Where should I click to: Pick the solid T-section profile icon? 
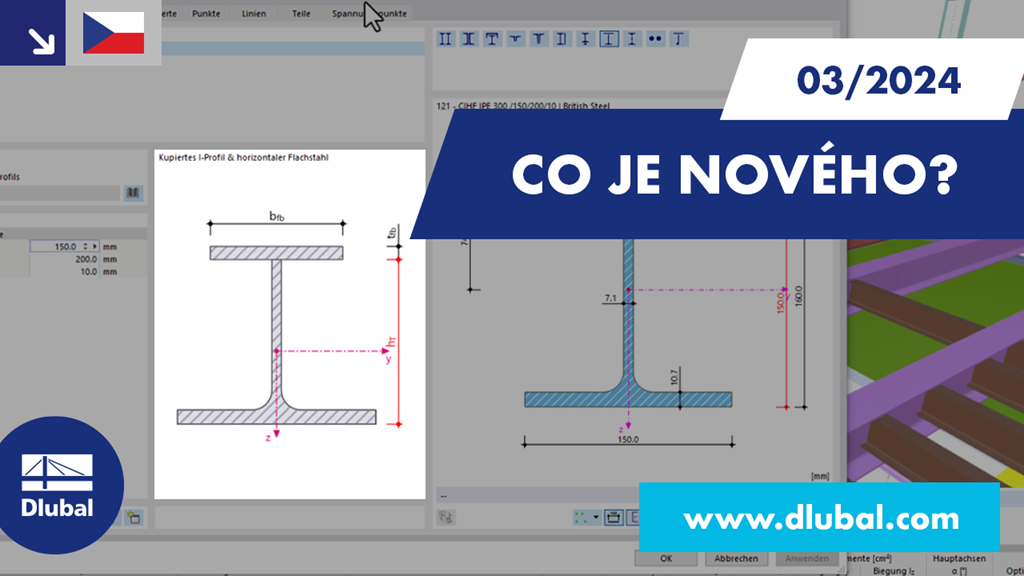pyautogui.click(x=539, y=39)
